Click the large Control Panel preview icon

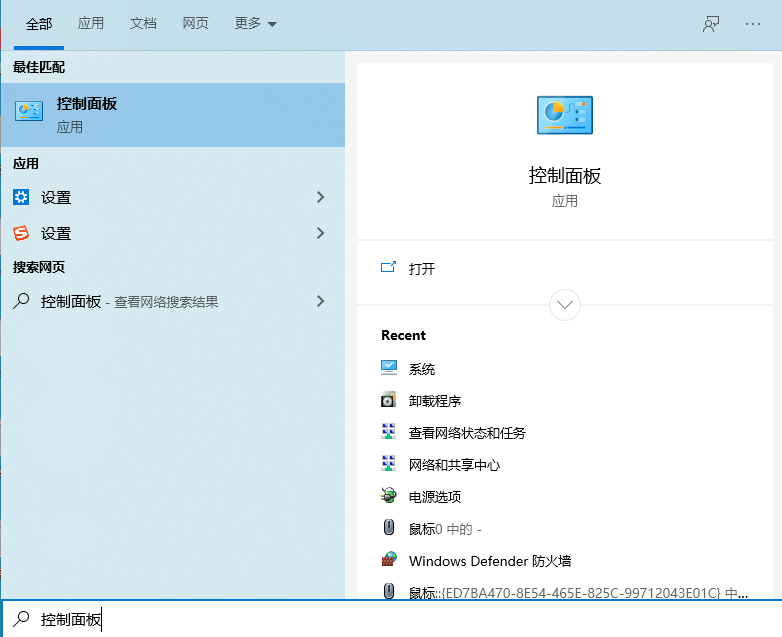pos(565,115)
